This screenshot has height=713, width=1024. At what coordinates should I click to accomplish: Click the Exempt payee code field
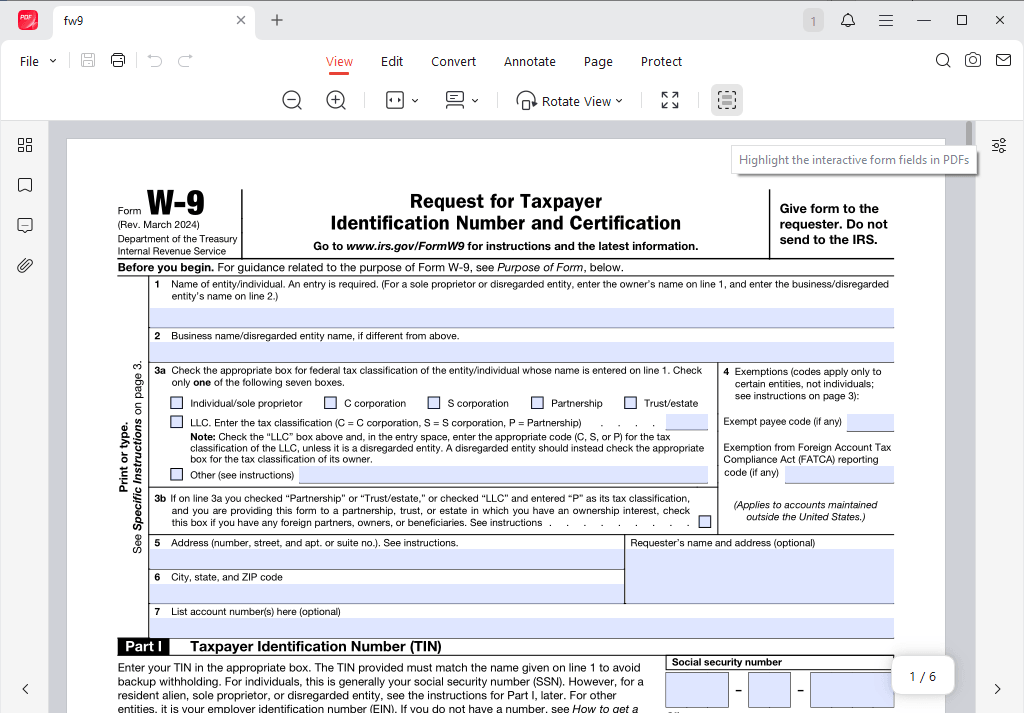[870, 422]
